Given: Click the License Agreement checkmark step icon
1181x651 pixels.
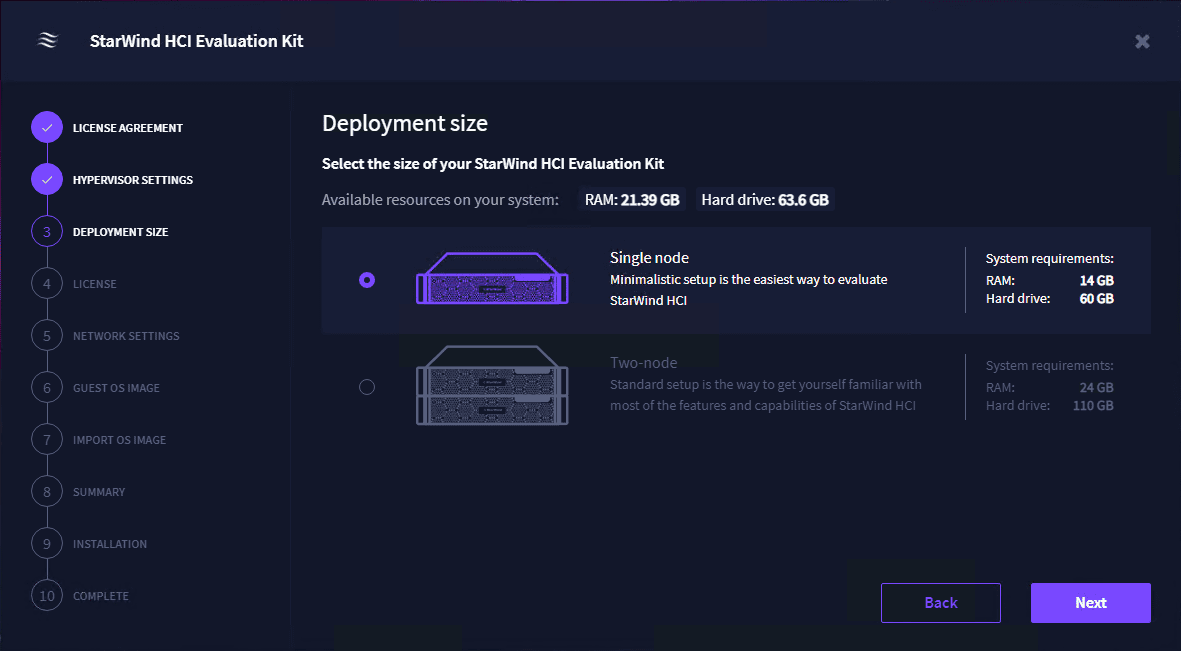Looking at the screenshot, I should pyautogui.click(x=47, y=128).
